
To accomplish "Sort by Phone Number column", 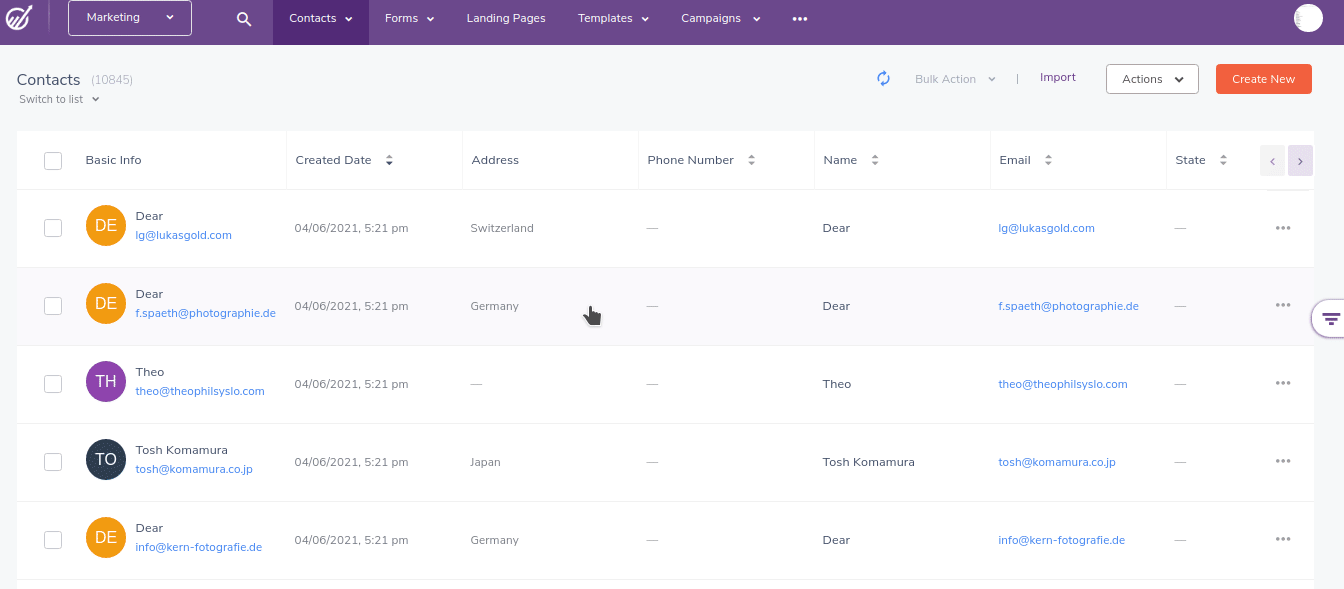I will (751, 160).
